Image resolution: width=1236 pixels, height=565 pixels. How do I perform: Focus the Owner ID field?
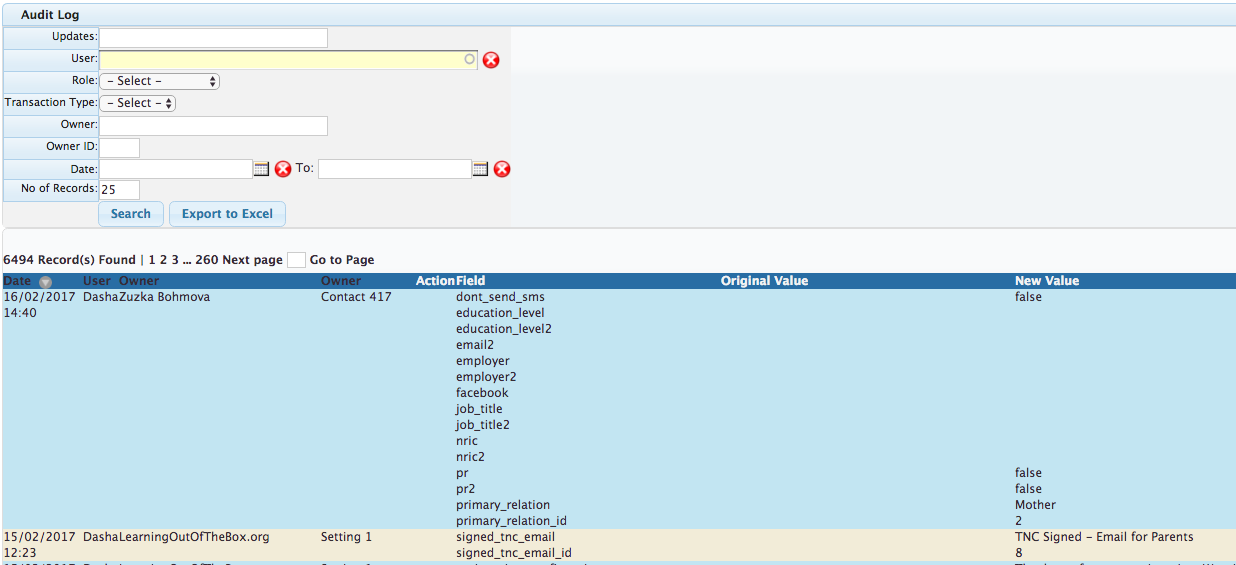click(x=119, y=148)
